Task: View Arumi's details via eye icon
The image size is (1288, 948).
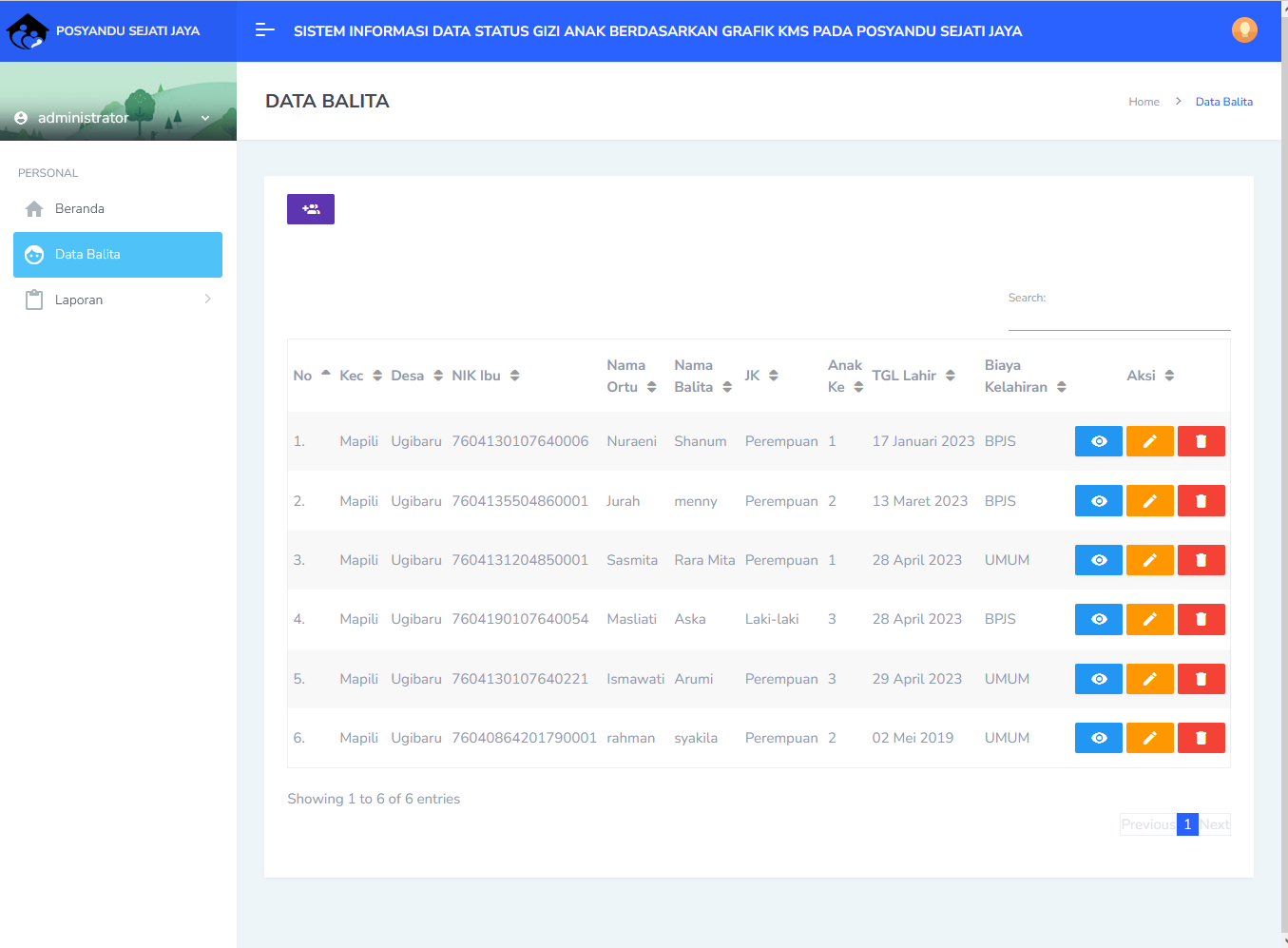Action: click(1098, 679)
